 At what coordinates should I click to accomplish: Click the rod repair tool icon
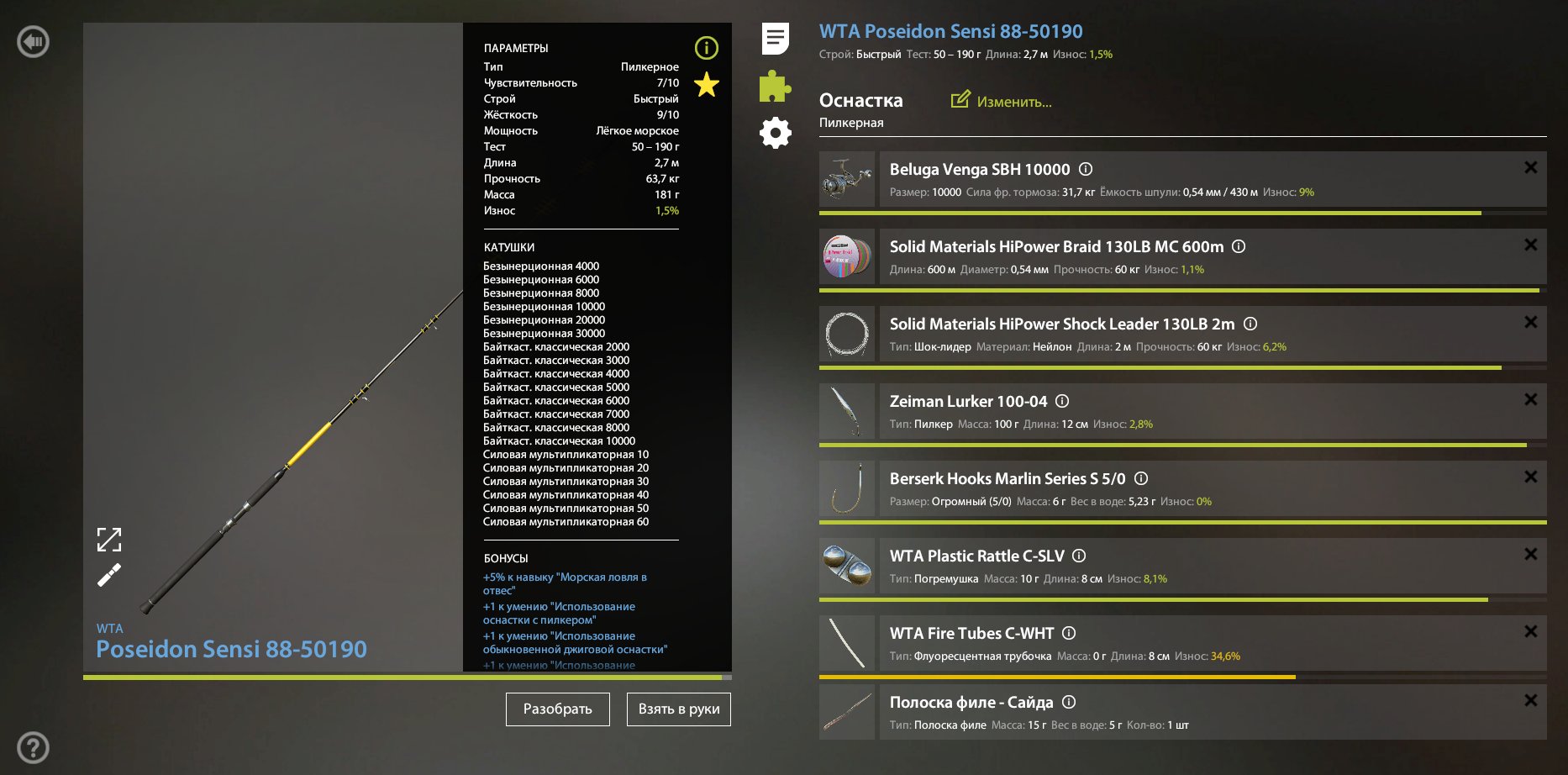[109, 575]
